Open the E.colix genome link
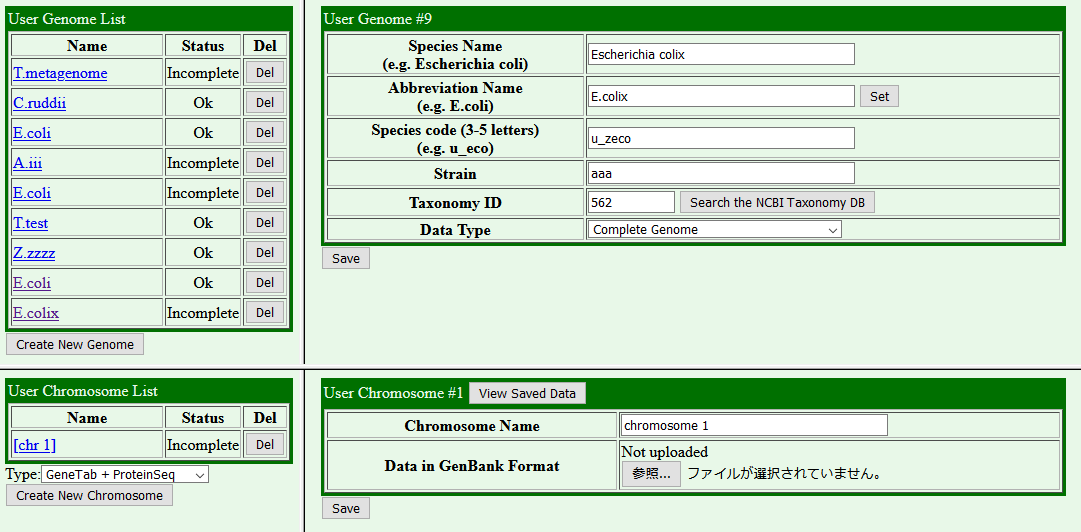1081x532 pixels. tap(36, 313)
